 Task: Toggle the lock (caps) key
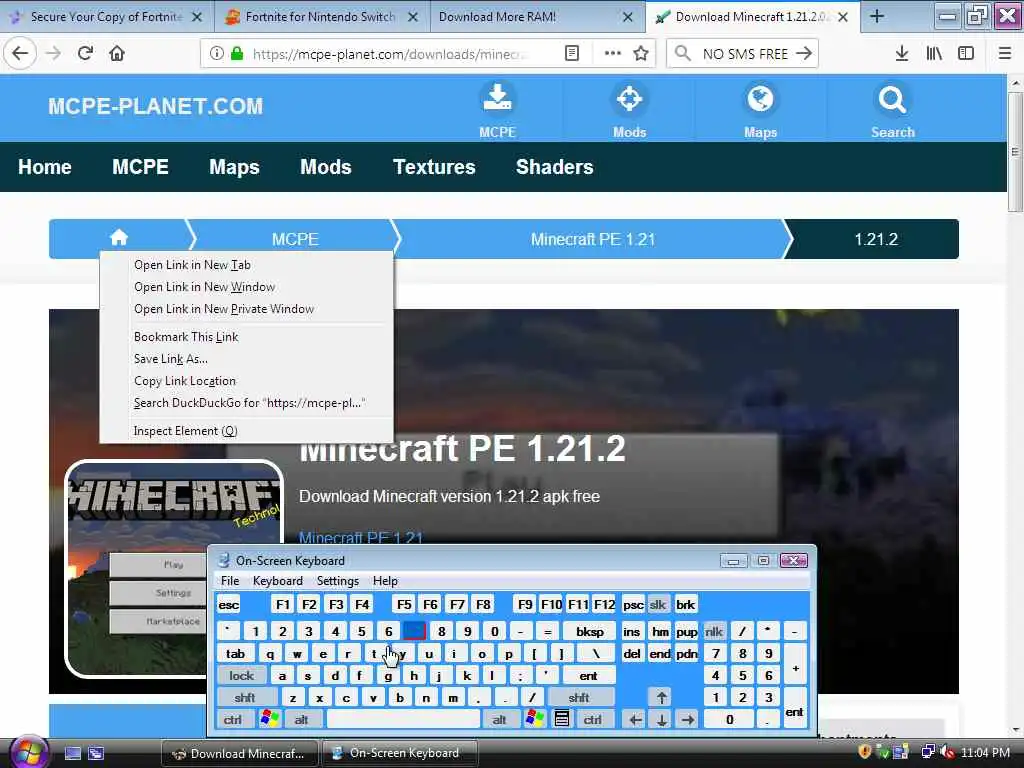(x=241, y=675)
